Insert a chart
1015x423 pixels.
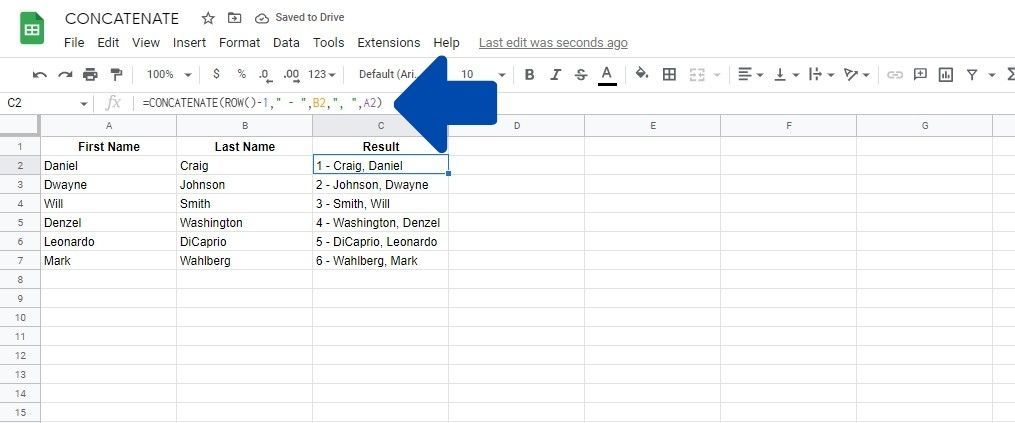(946, 74)
